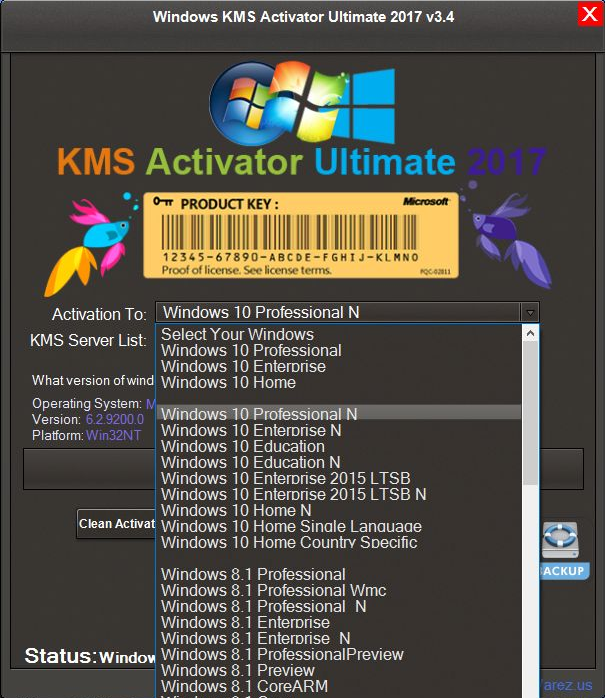Open the Activation To combo box
The width and height of the screenshot is (605, 698).
[347, 312]
